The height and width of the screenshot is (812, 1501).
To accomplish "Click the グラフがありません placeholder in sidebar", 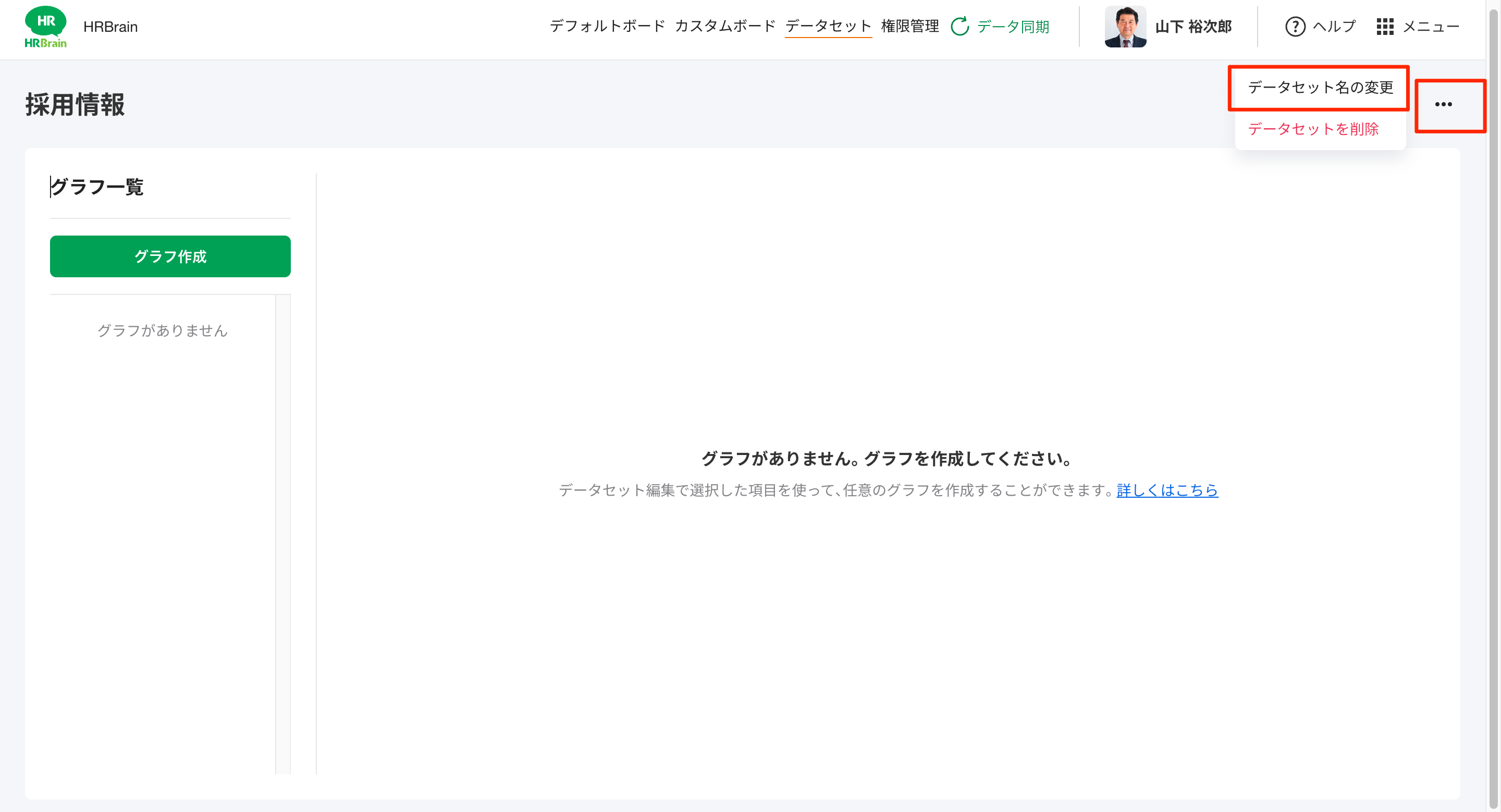I will [162, 330].
